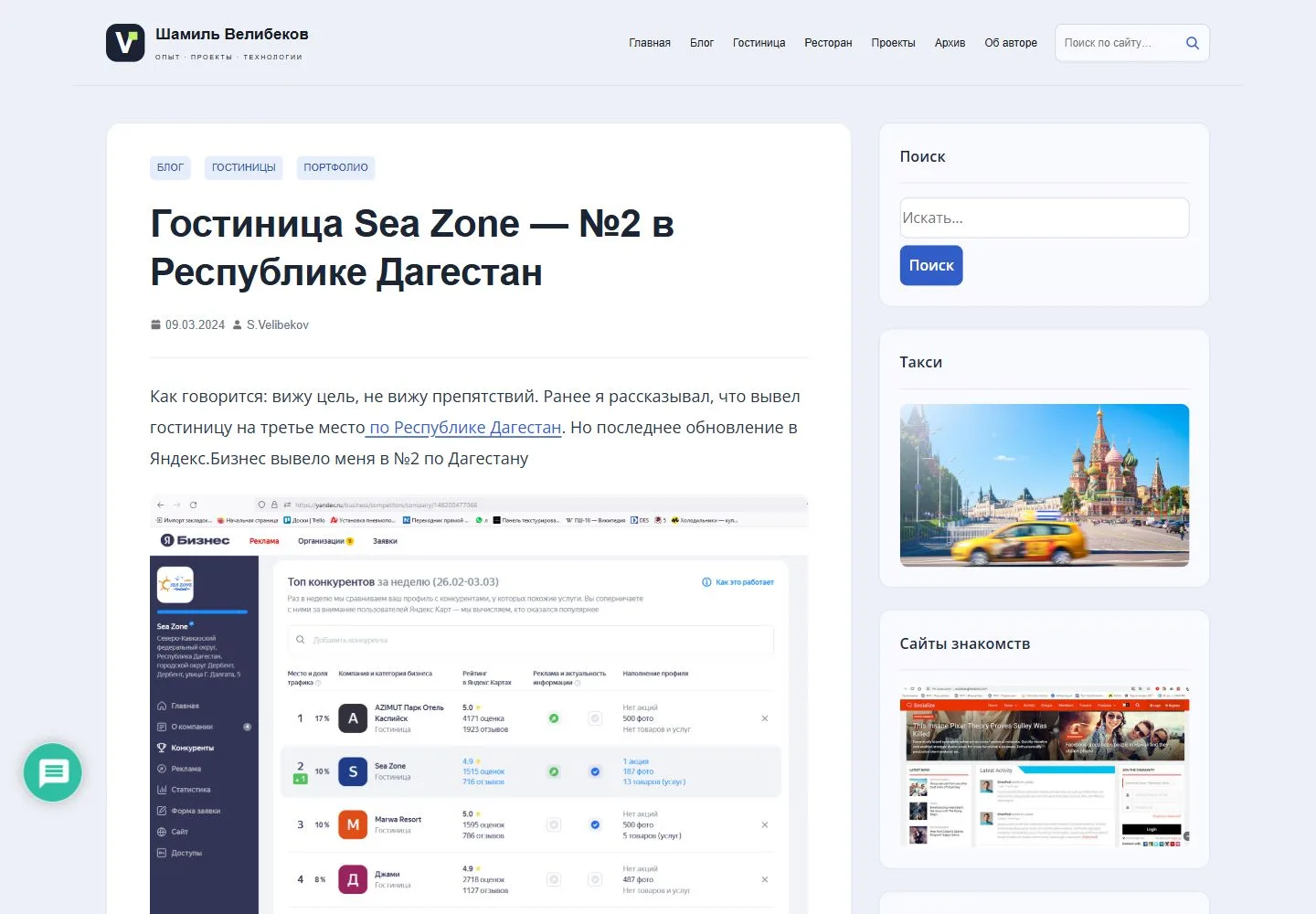Viewport: 1316px width, 914px height.
Task: Open the green chat bubble widget
Action: (53, 772)
